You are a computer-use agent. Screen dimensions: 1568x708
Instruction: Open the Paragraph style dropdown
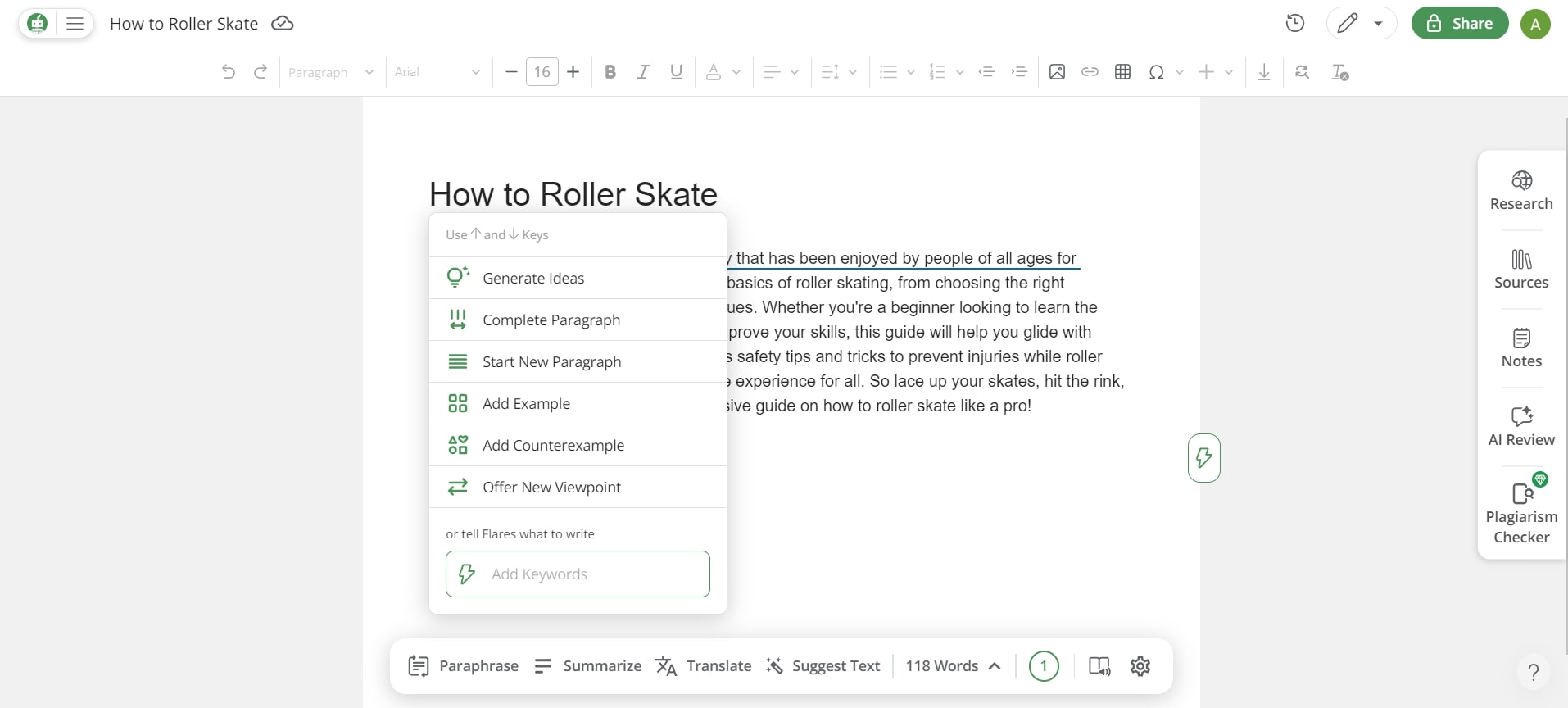tap(330, 72)
